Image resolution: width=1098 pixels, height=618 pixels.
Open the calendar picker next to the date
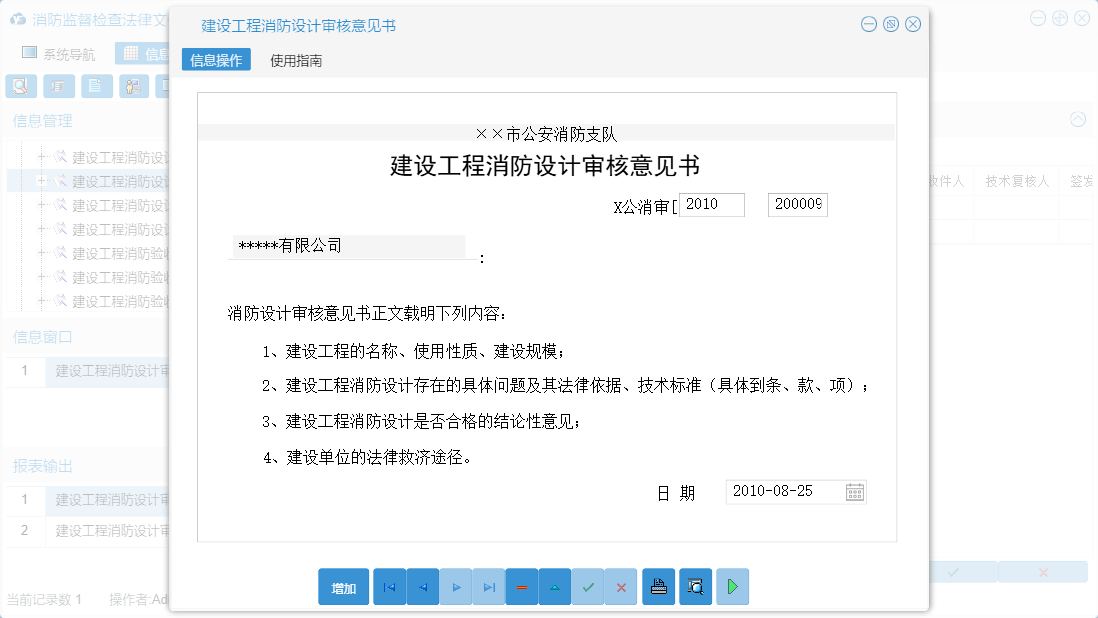click(856, 491)
